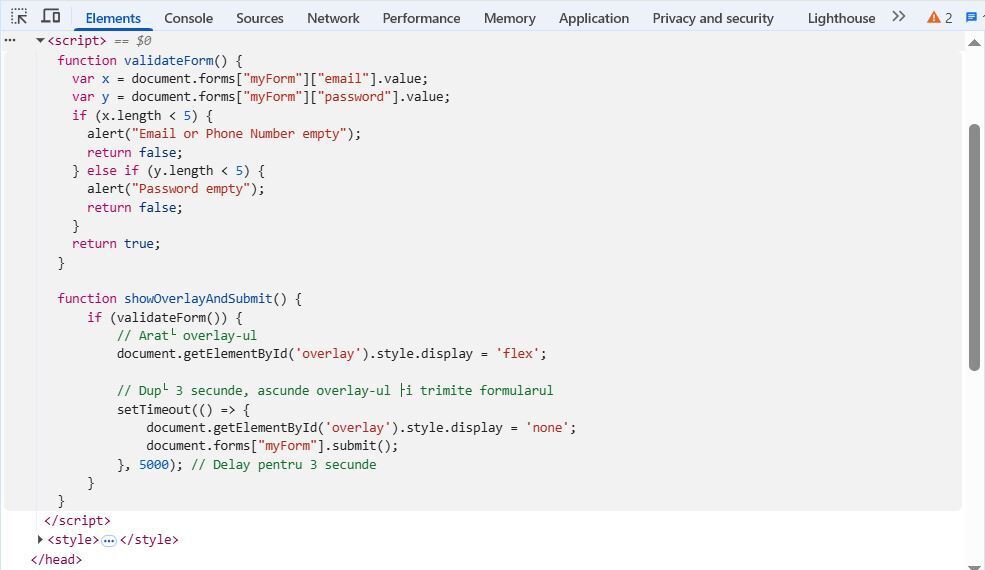The height and width of the screenshot is (570, 985).
Task: Switch to the Console tab
Action: 188,18
